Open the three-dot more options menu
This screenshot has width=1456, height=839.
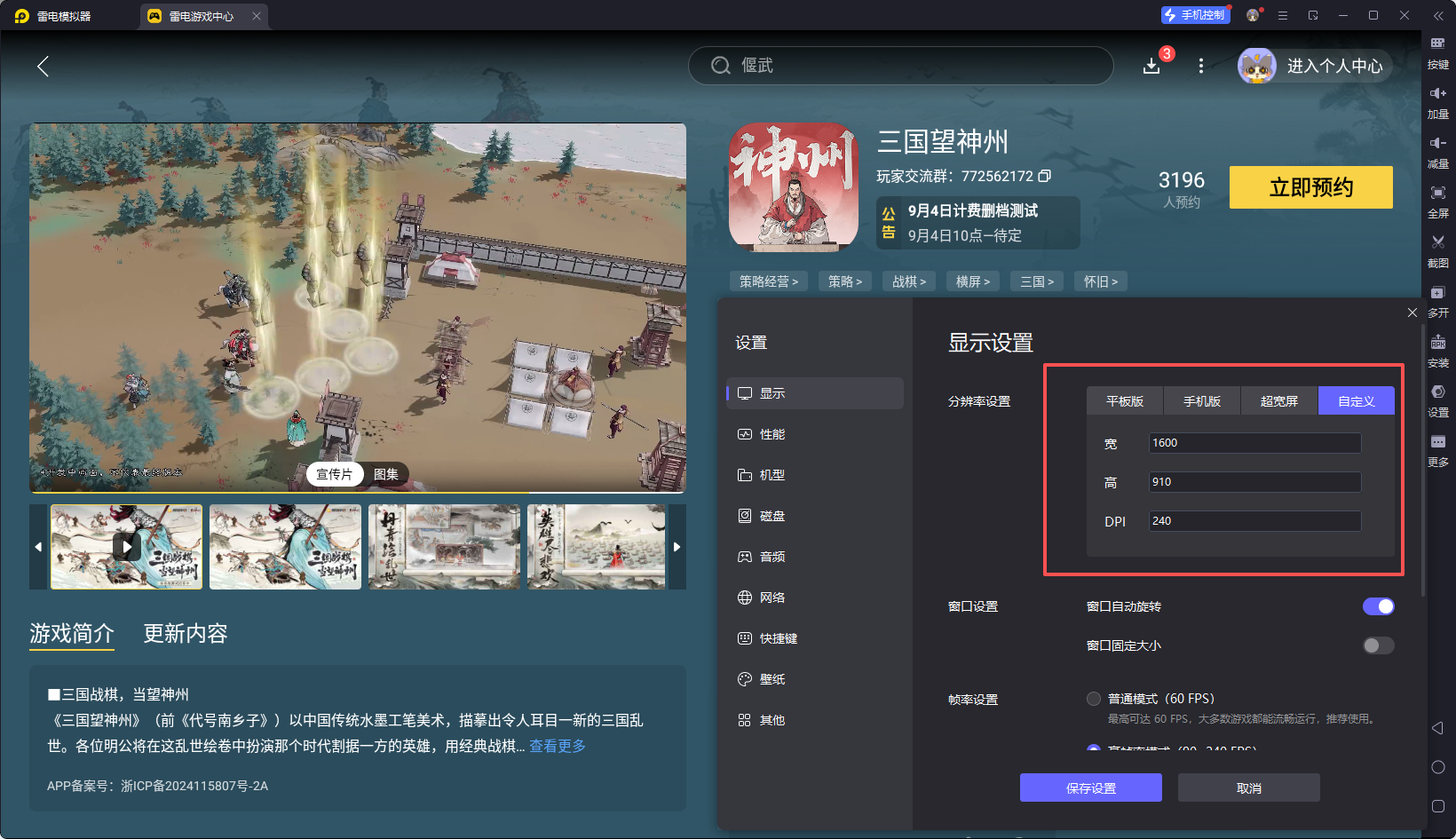click(1201, 66)
